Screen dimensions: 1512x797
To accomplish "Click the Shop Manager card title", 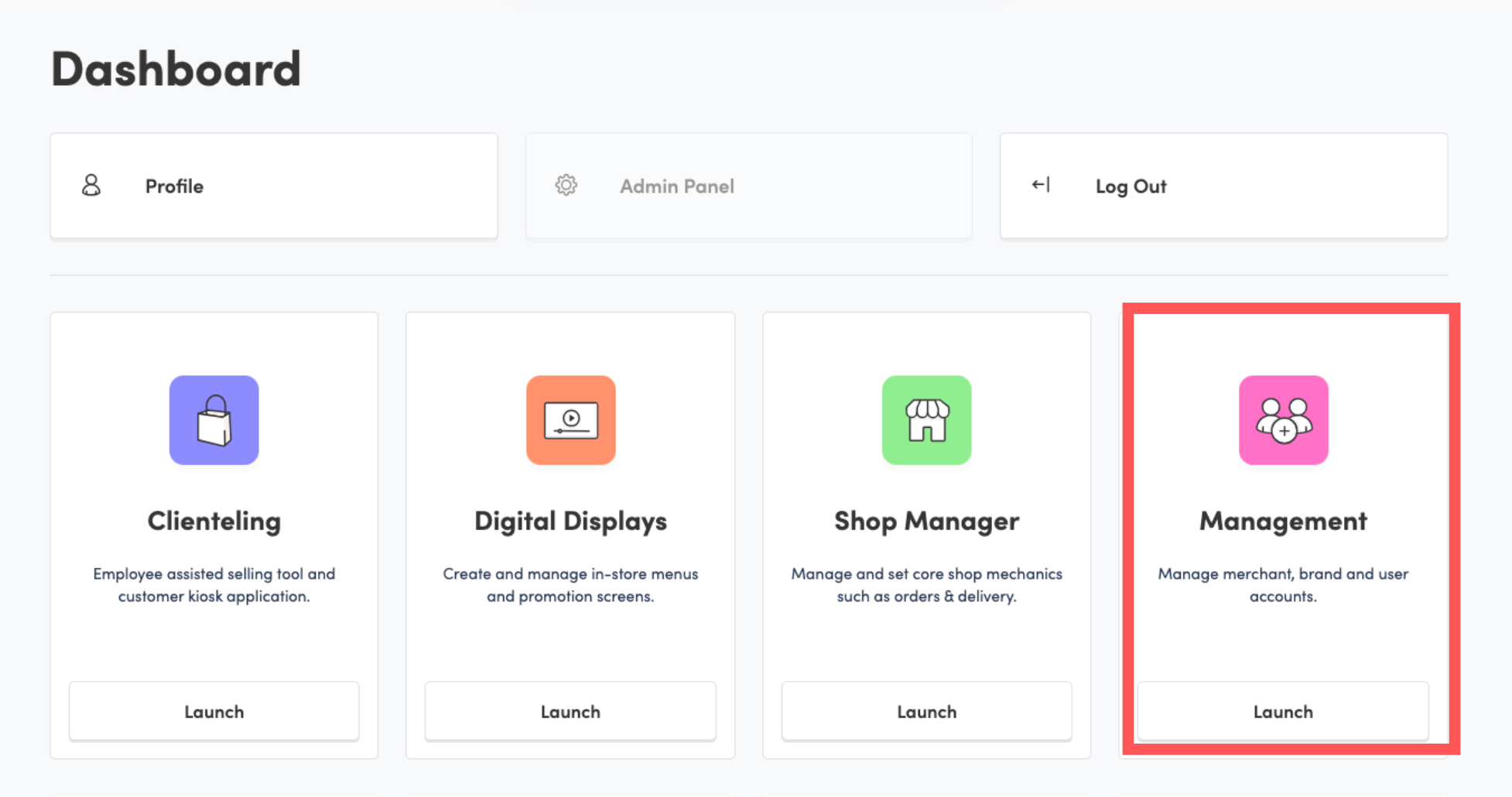I will point(926,522).
